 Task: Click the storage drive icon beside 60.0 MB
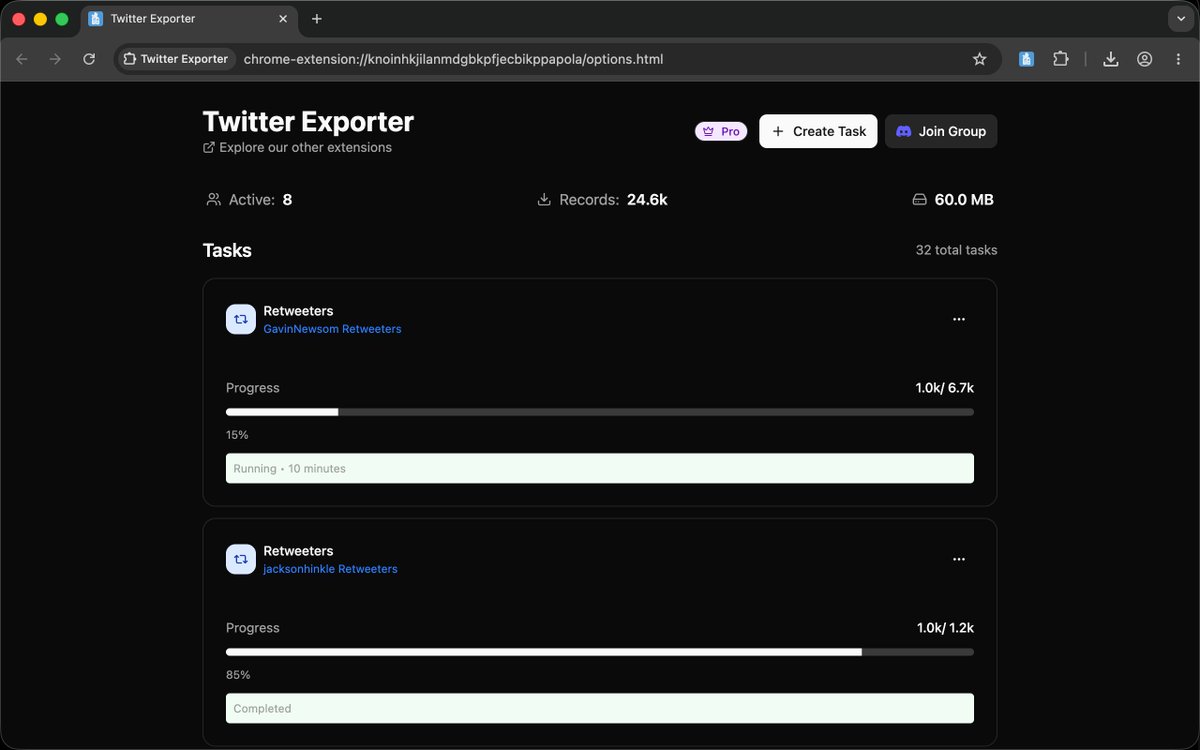coord(920,200)
